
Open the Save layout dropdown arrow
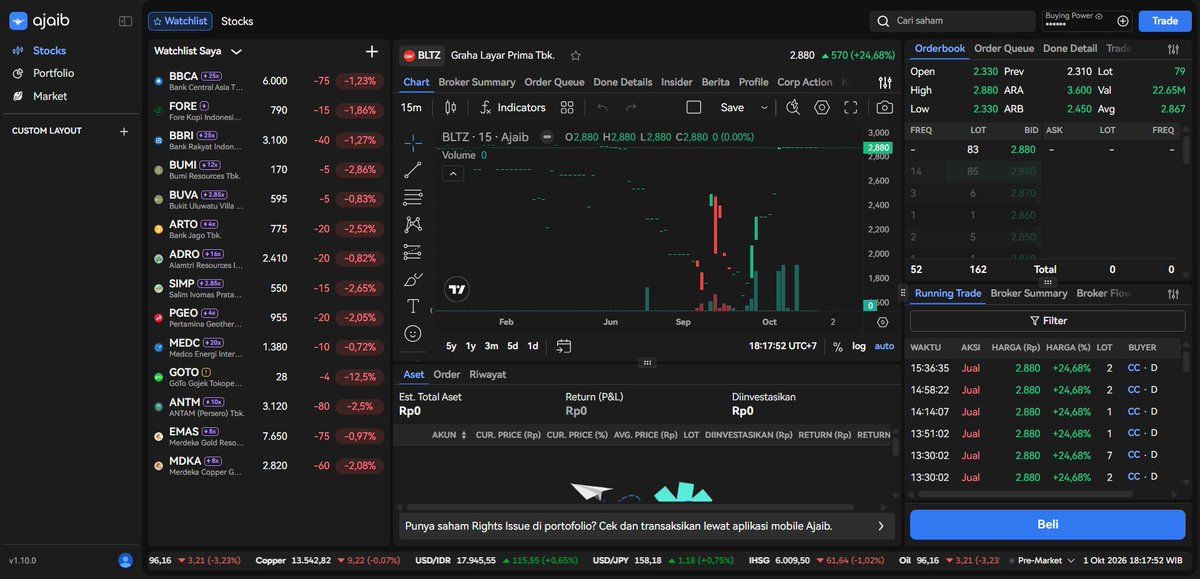point(764,107)
